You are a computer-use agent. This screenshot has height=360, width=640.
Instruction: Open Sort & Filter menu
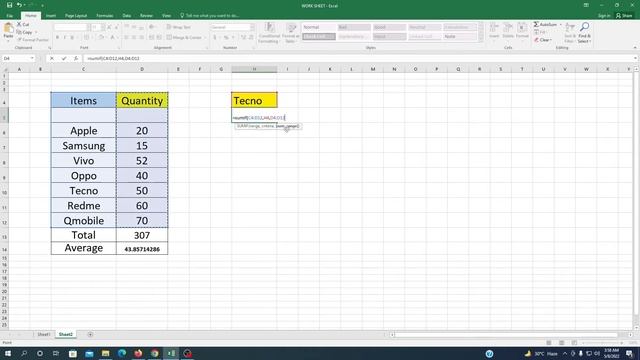pos(570,33)
